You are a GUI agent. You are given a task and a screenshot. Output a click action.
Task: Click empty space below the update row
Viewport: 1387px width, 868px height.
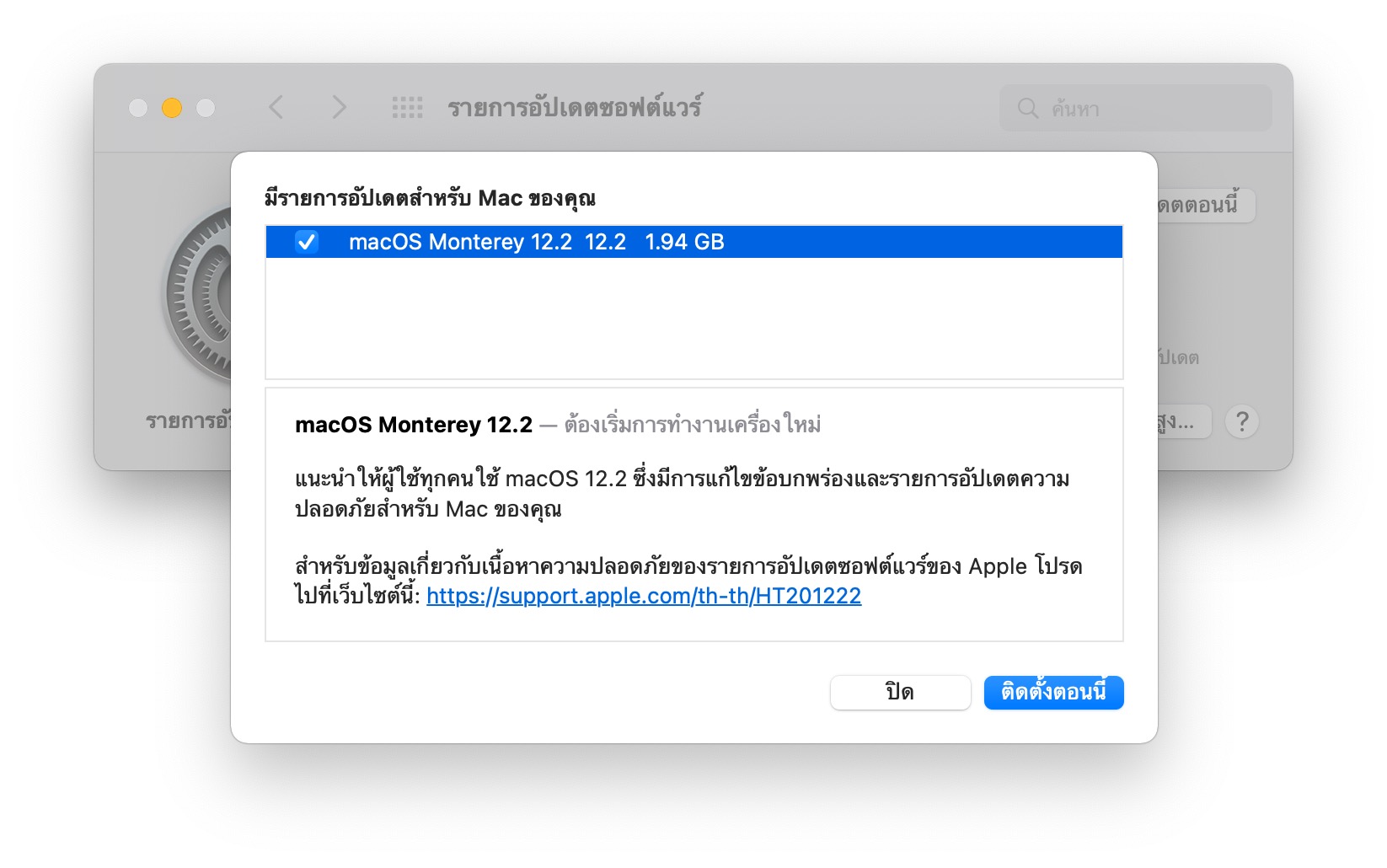point(693,319)
